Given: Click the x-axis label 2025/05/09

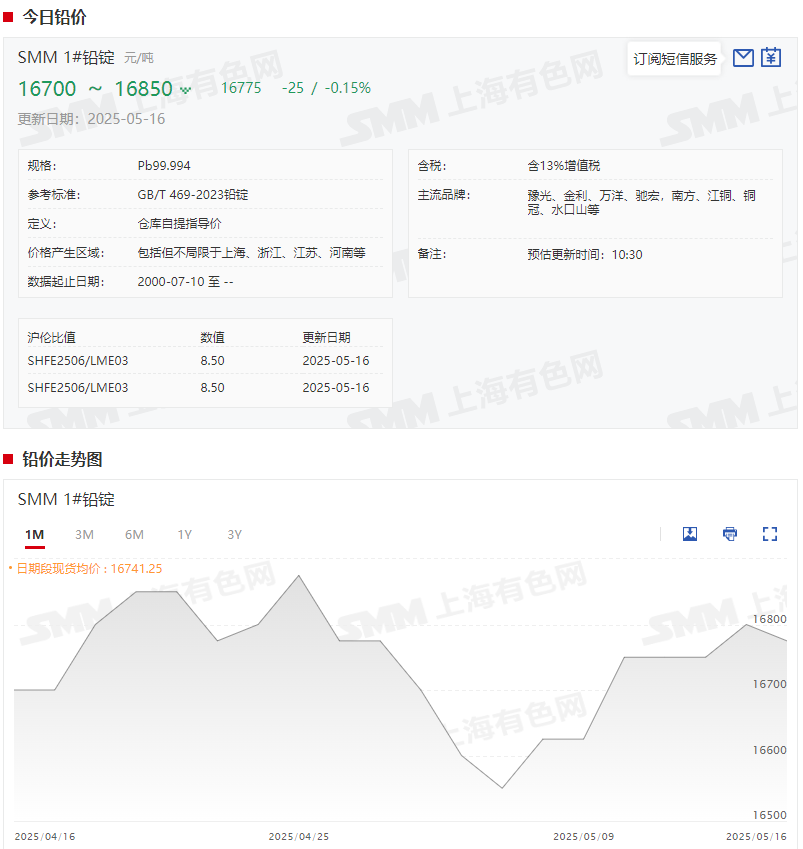Looking at the screenshot, I should tap(584, 837).
